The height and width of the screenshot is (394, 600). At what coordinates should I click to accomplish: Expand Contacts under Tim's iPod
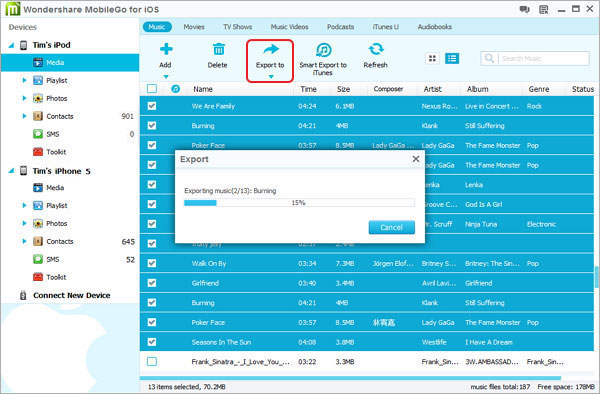pyautogui.click(x=24, y=116)
